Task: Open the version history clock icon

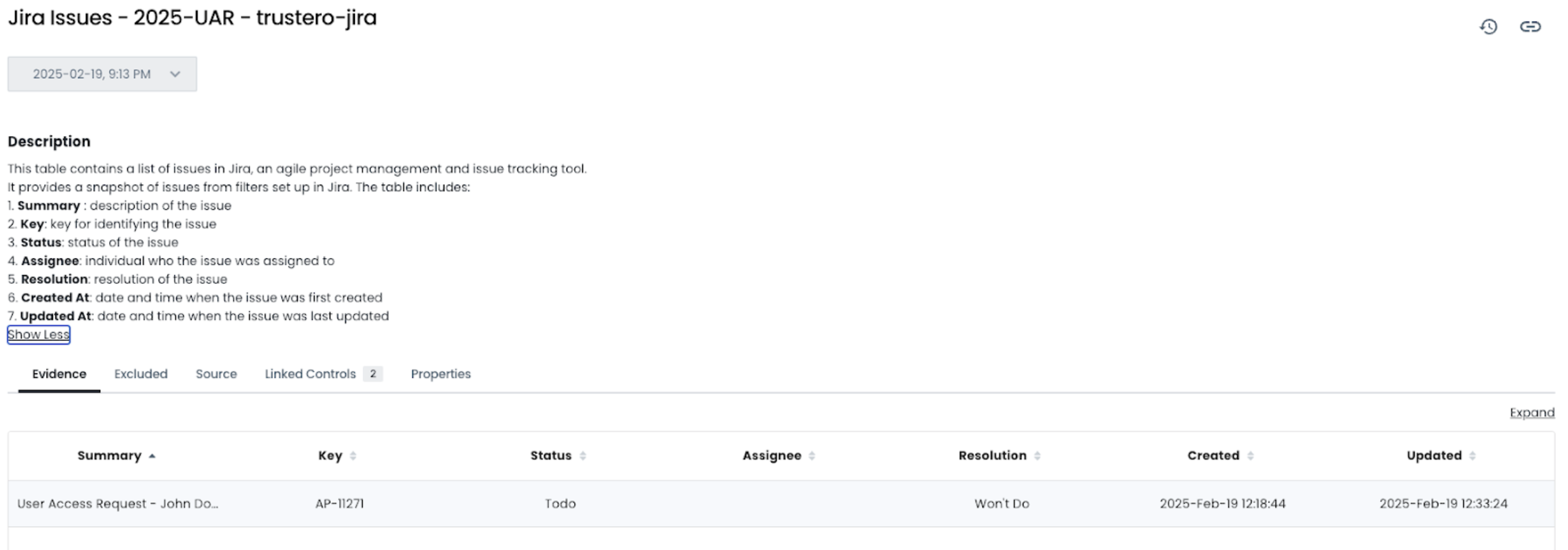Action: pyautogui.click(x=1488, y=26)
